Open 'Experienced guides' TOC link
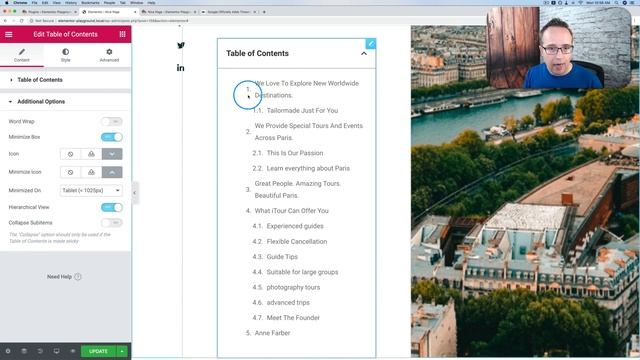Viewport: 640px width, 360px height. click(295, 226)
